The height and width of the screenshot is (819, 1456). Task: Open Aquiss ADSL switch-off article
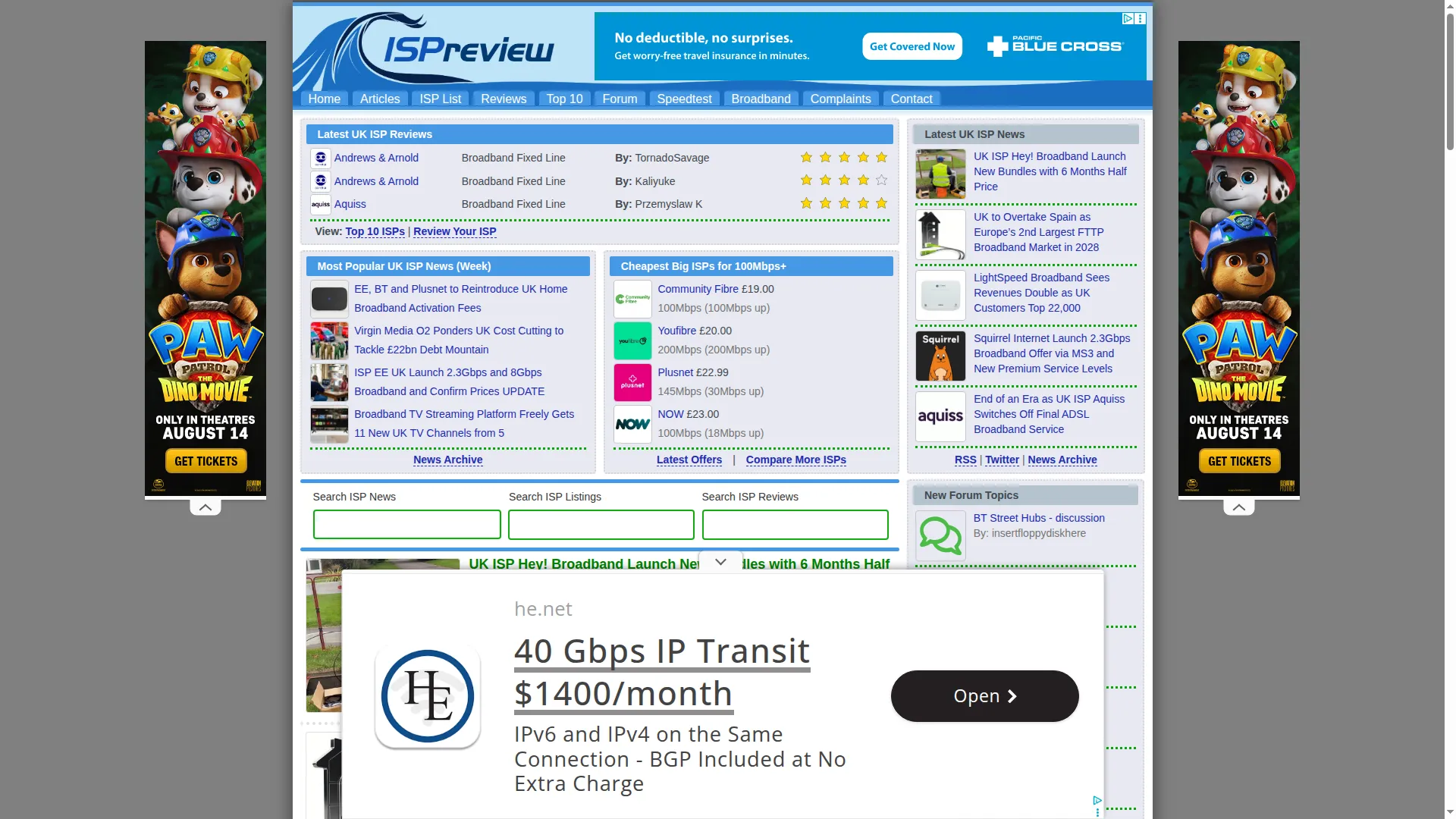(1050, 414)
